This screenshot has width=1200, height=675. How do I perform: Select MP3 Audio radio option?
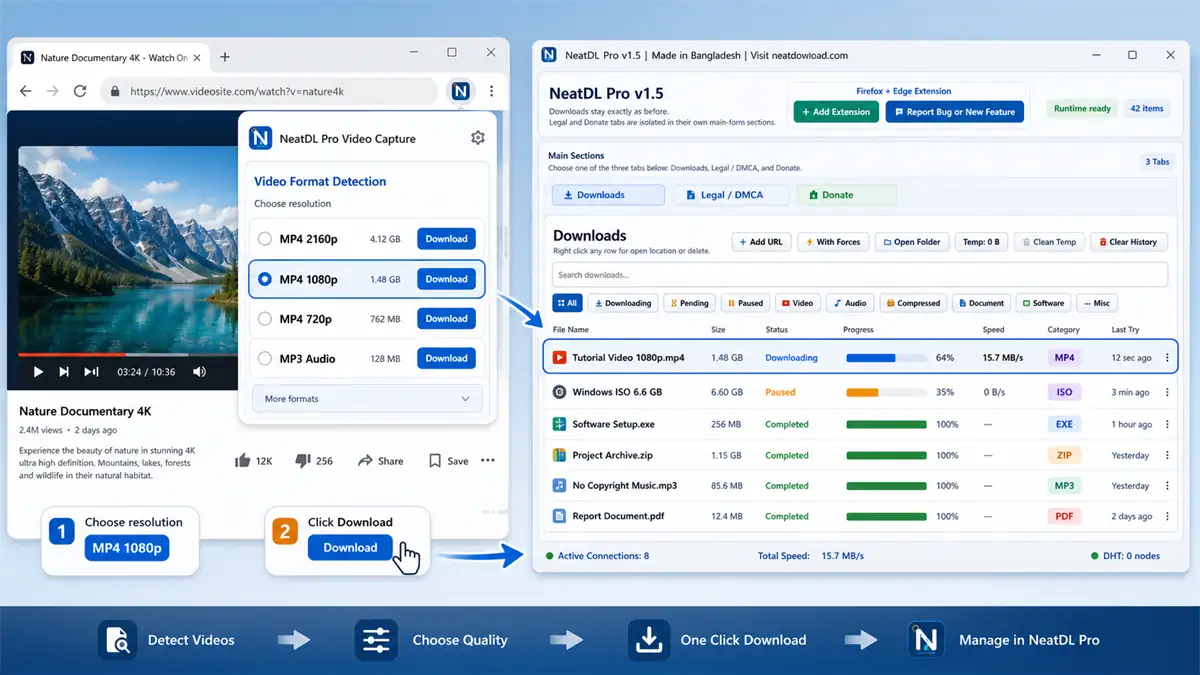(x=265, y=358)
